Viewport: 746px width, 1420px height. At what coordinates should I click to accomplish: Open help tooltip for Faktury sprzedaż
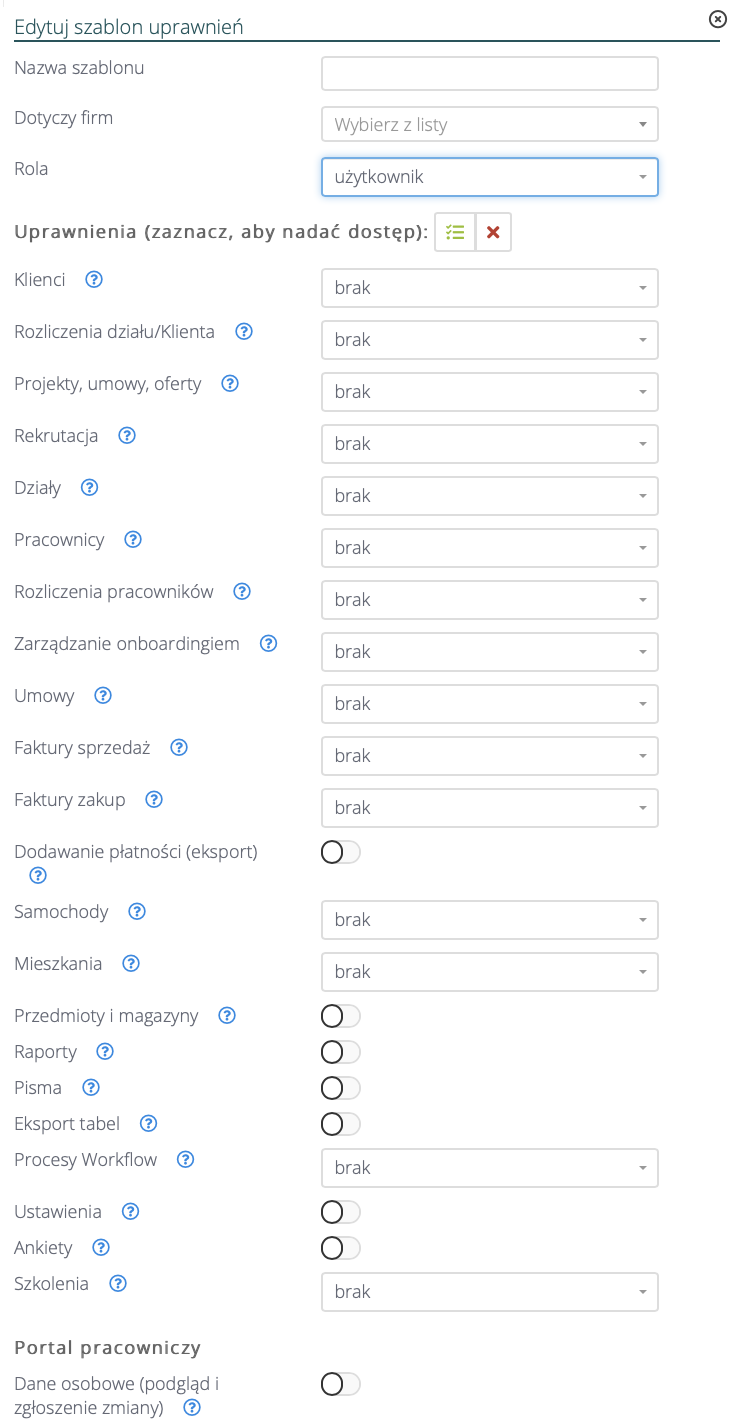click(x=180, y=748)
